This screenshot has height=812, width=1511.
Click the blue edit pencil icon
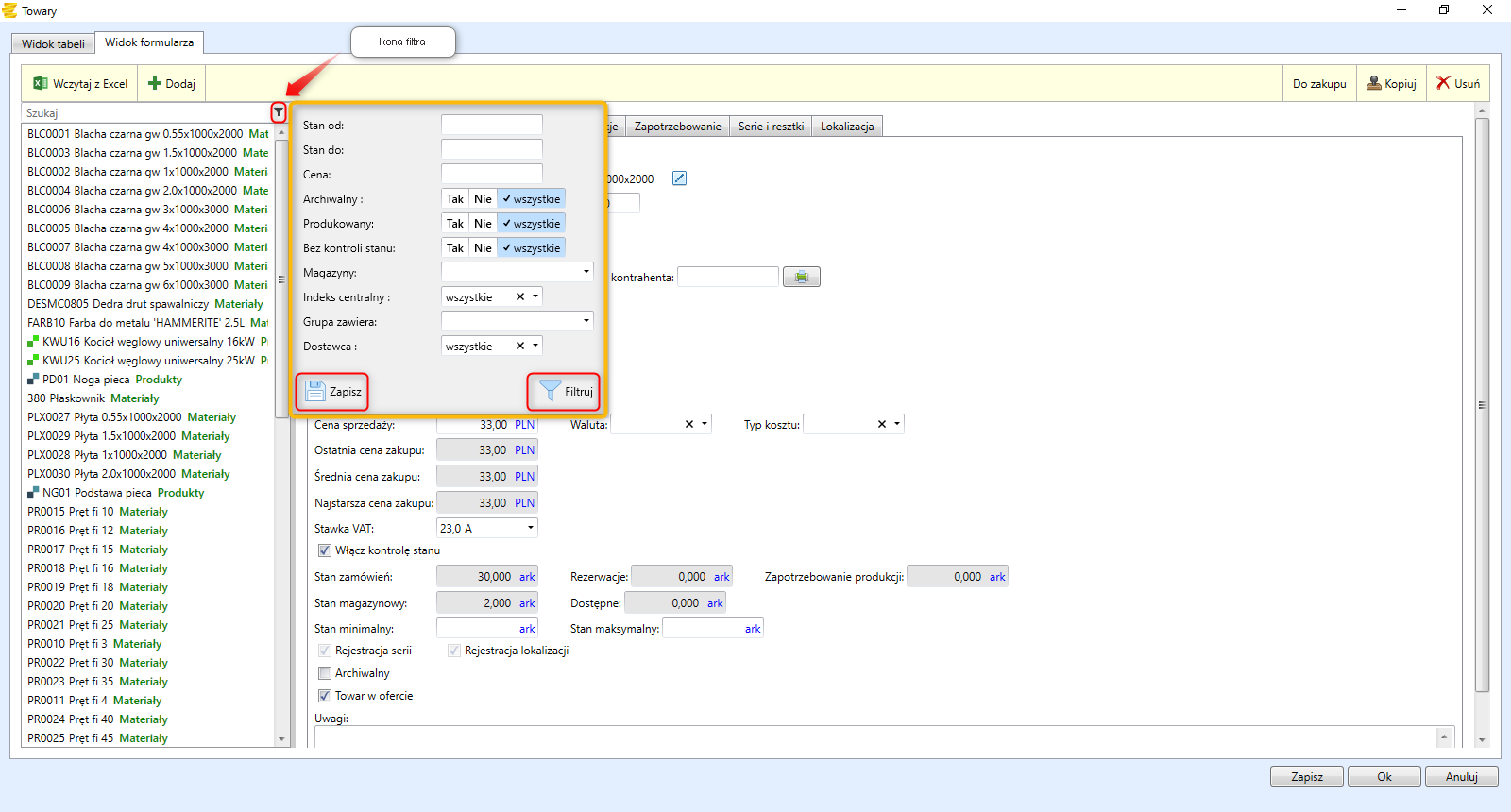click(x=679, y=178)
